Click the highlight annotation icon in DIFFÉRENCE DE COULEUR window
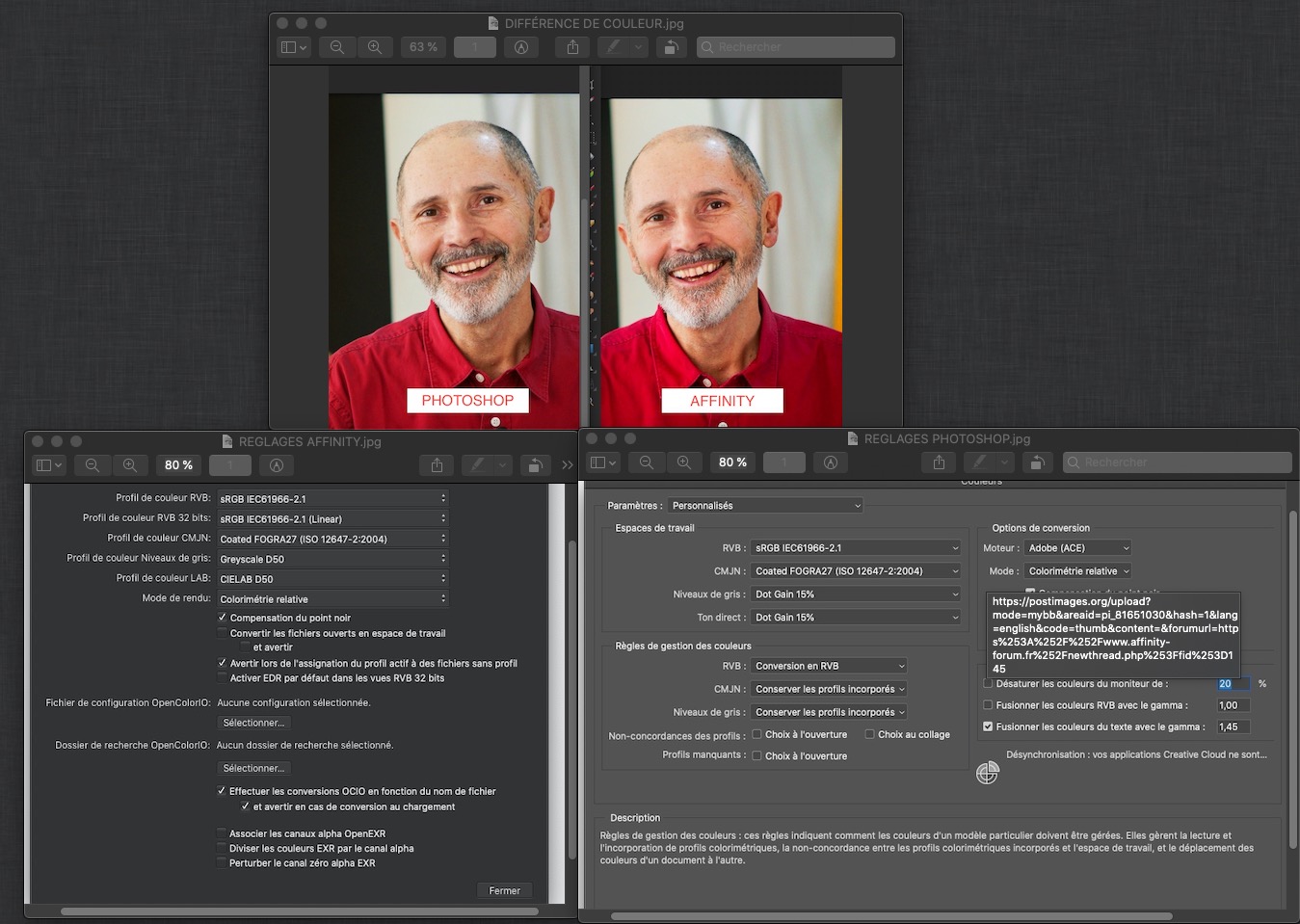This screenshot has height=924, width=1300. [521, 47]
